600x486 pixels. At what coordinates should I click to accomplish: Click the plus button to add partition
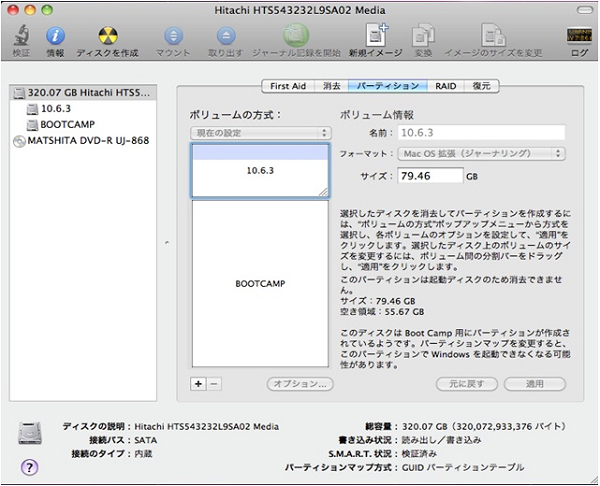click(x=198, y=384)
